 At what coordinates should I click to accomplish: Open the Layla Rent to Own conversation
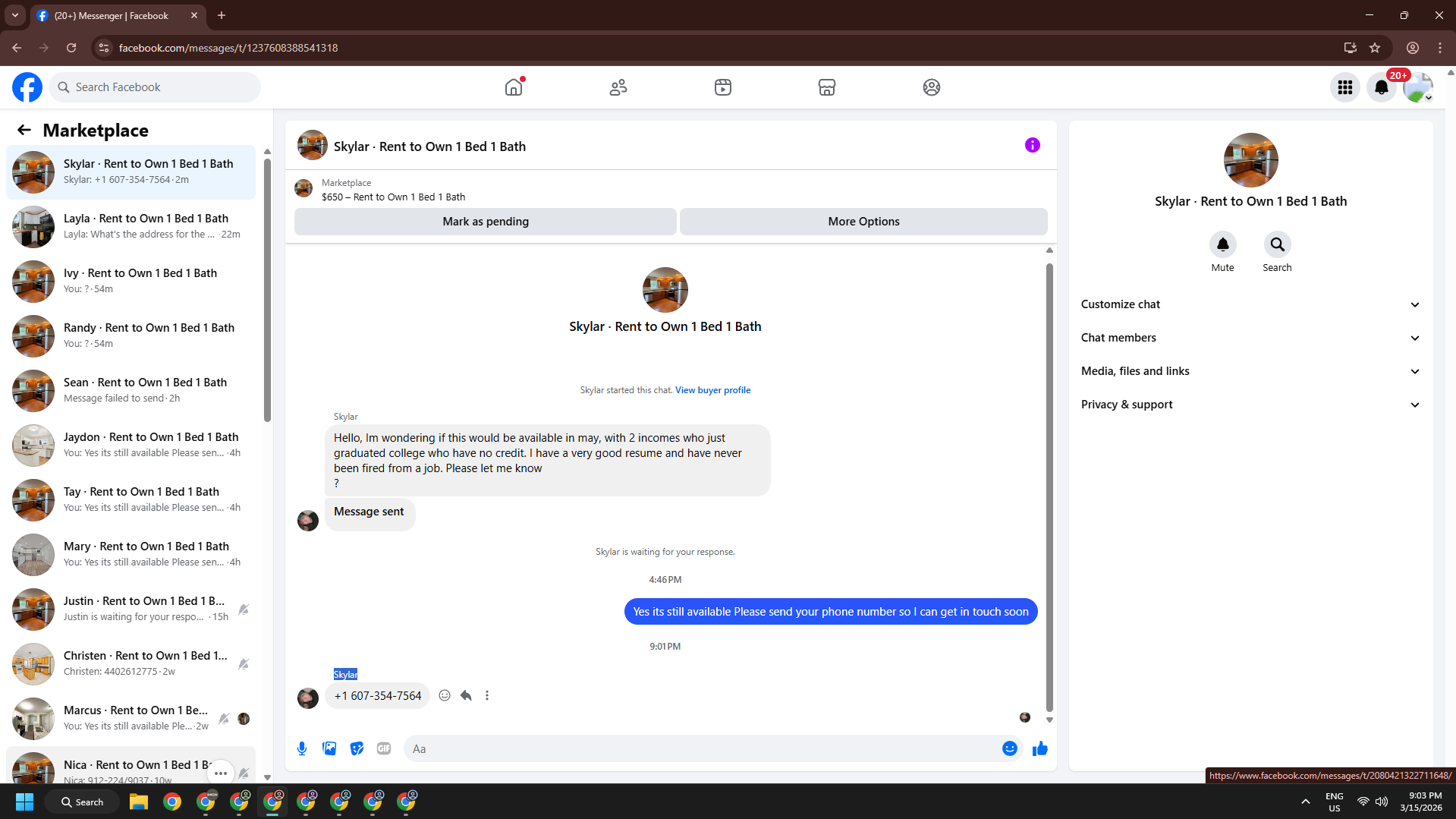[x=131, y=226]
